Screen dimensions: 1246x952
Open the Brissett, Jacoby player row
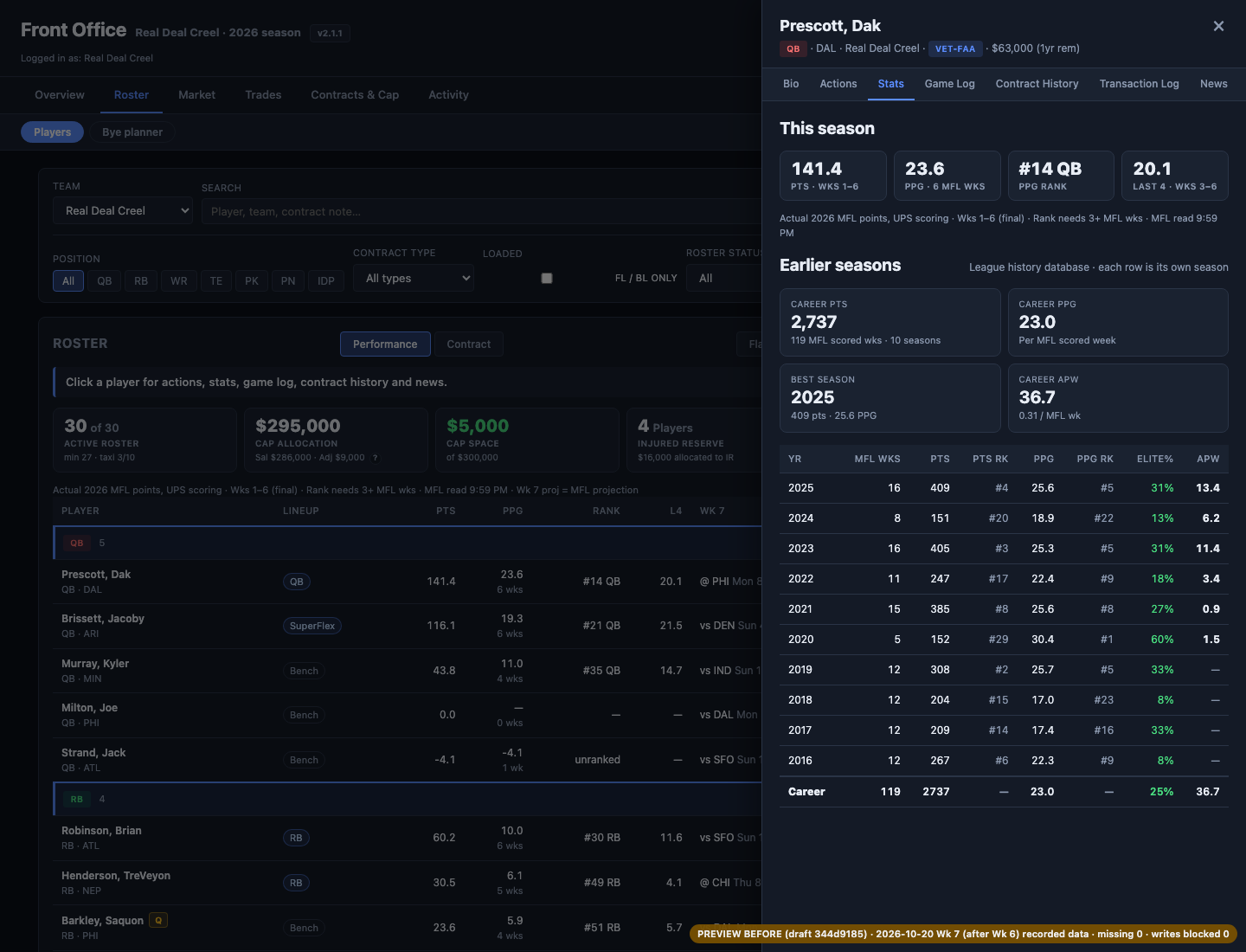407,626
